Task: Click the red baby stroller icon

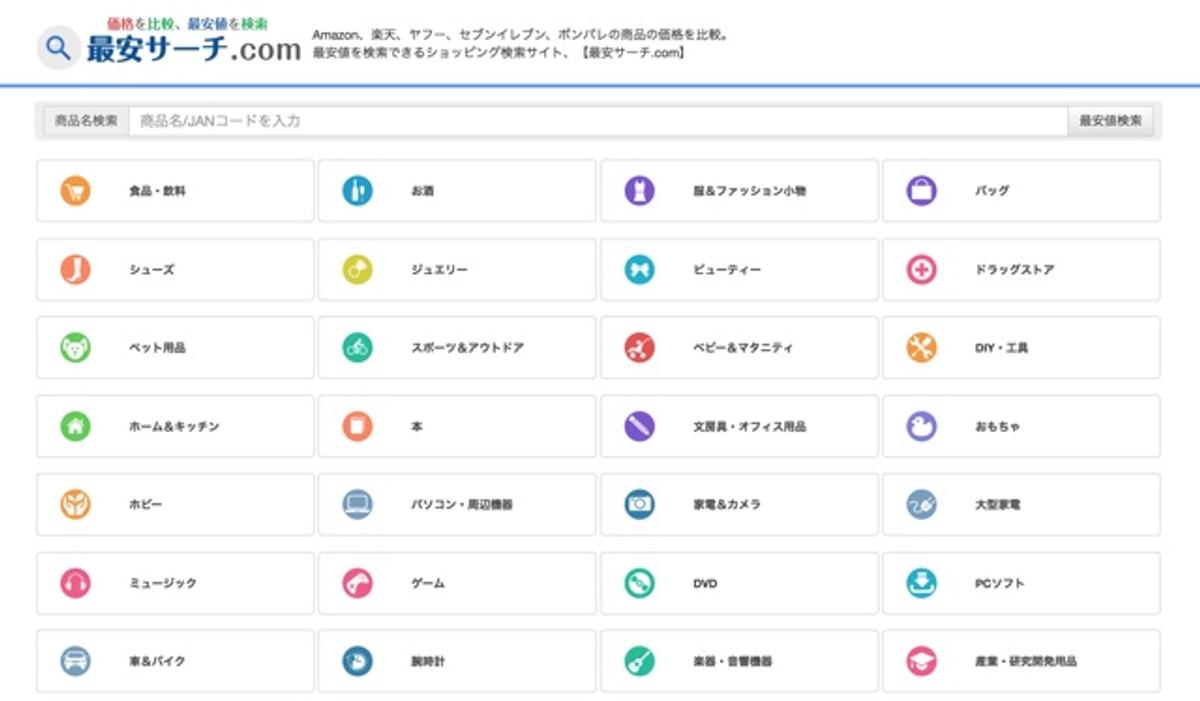Action: [639, 348]
